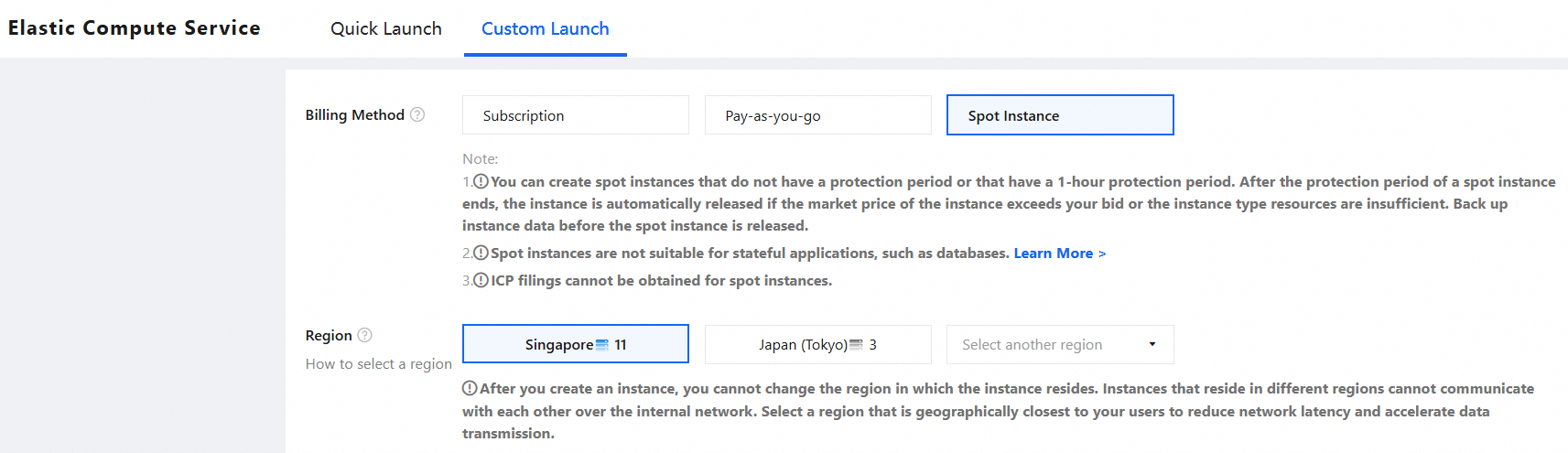Screen dimensions: 1568x453
Task: Click the Billing Method label text
Action: coord(354,115)
